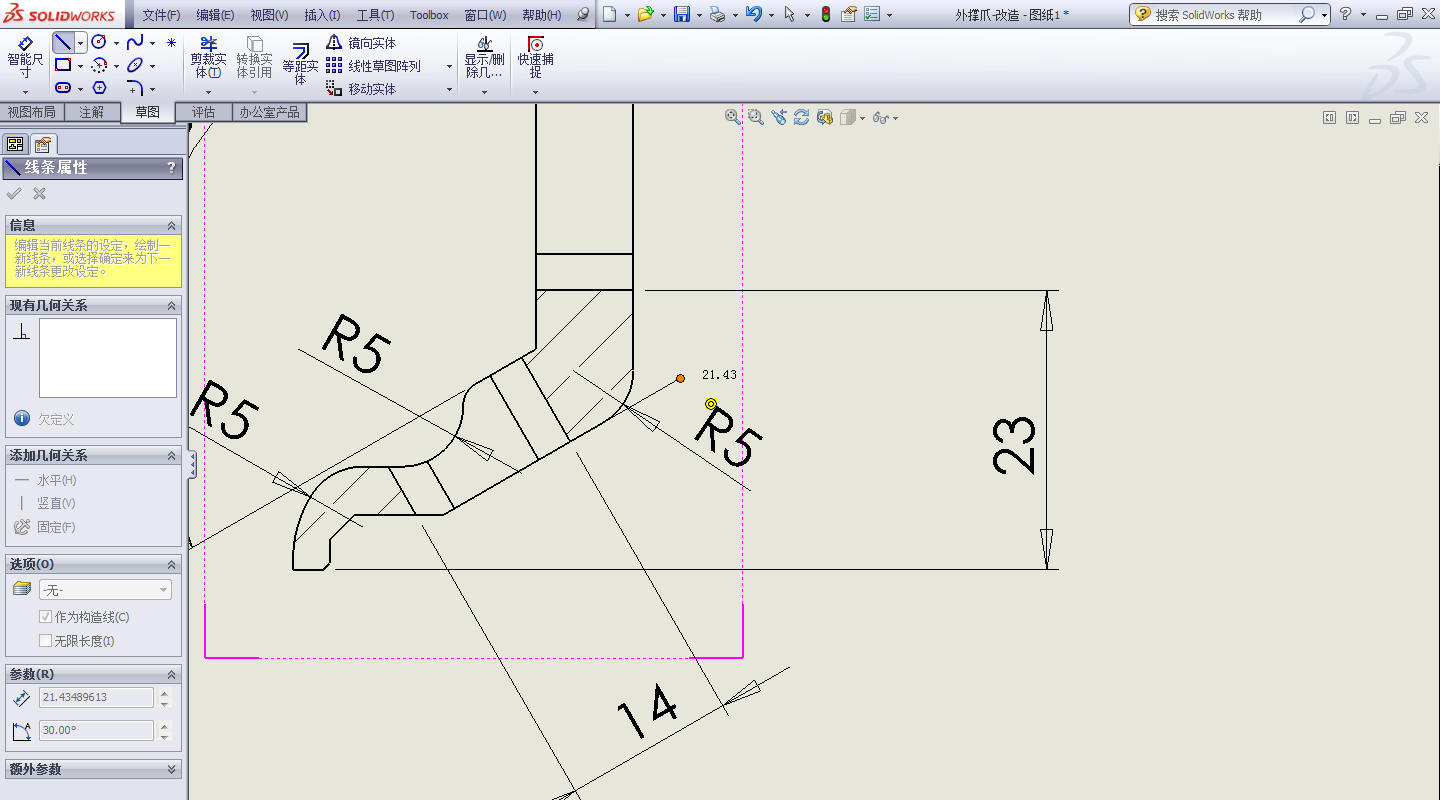The height and width of the screenshot is (800, 1440).
Task: Click the Undo icon
Action: point(753,14)
